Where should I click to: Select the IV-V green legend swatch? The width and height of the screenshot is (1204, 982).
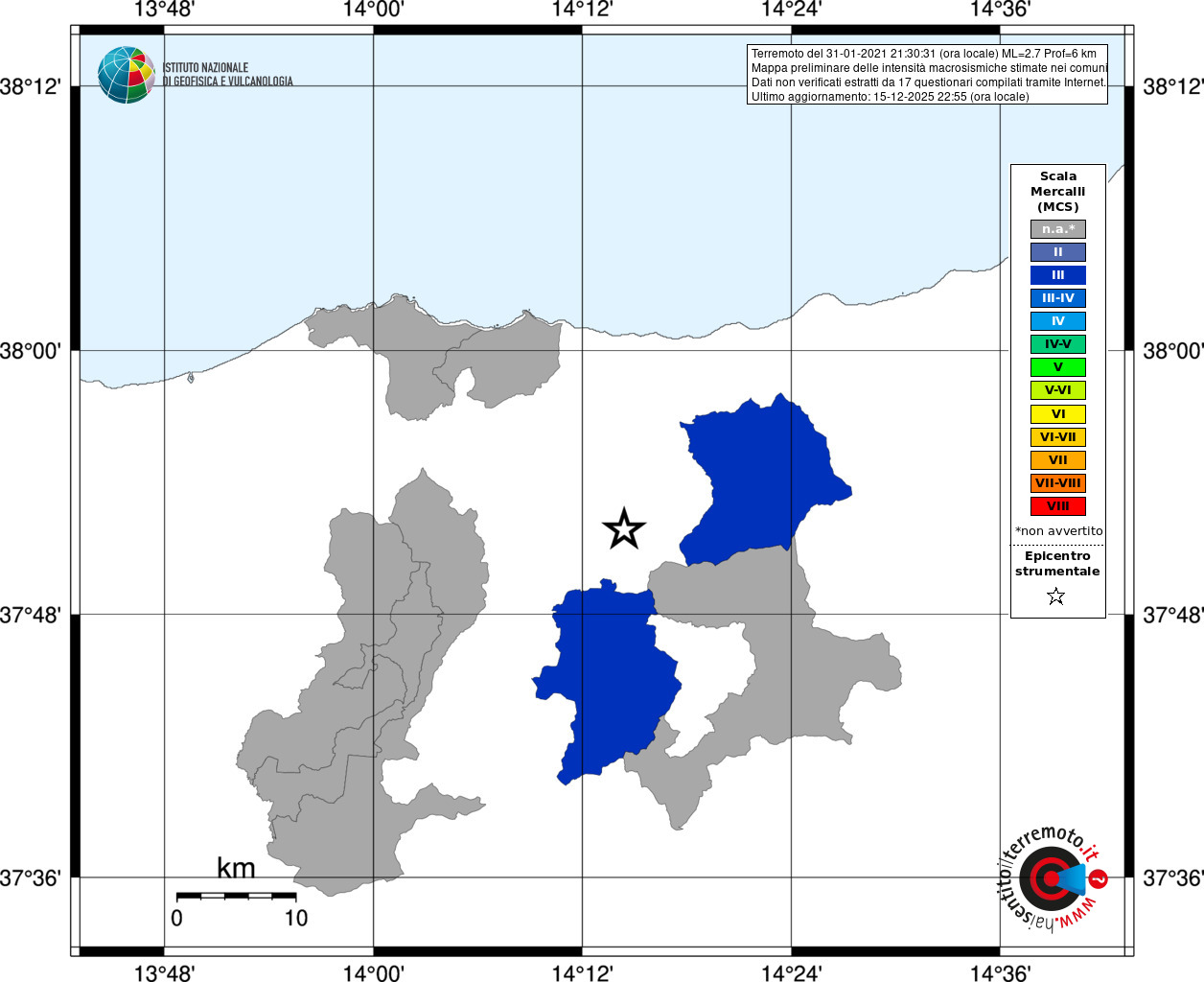point(1058,344)
